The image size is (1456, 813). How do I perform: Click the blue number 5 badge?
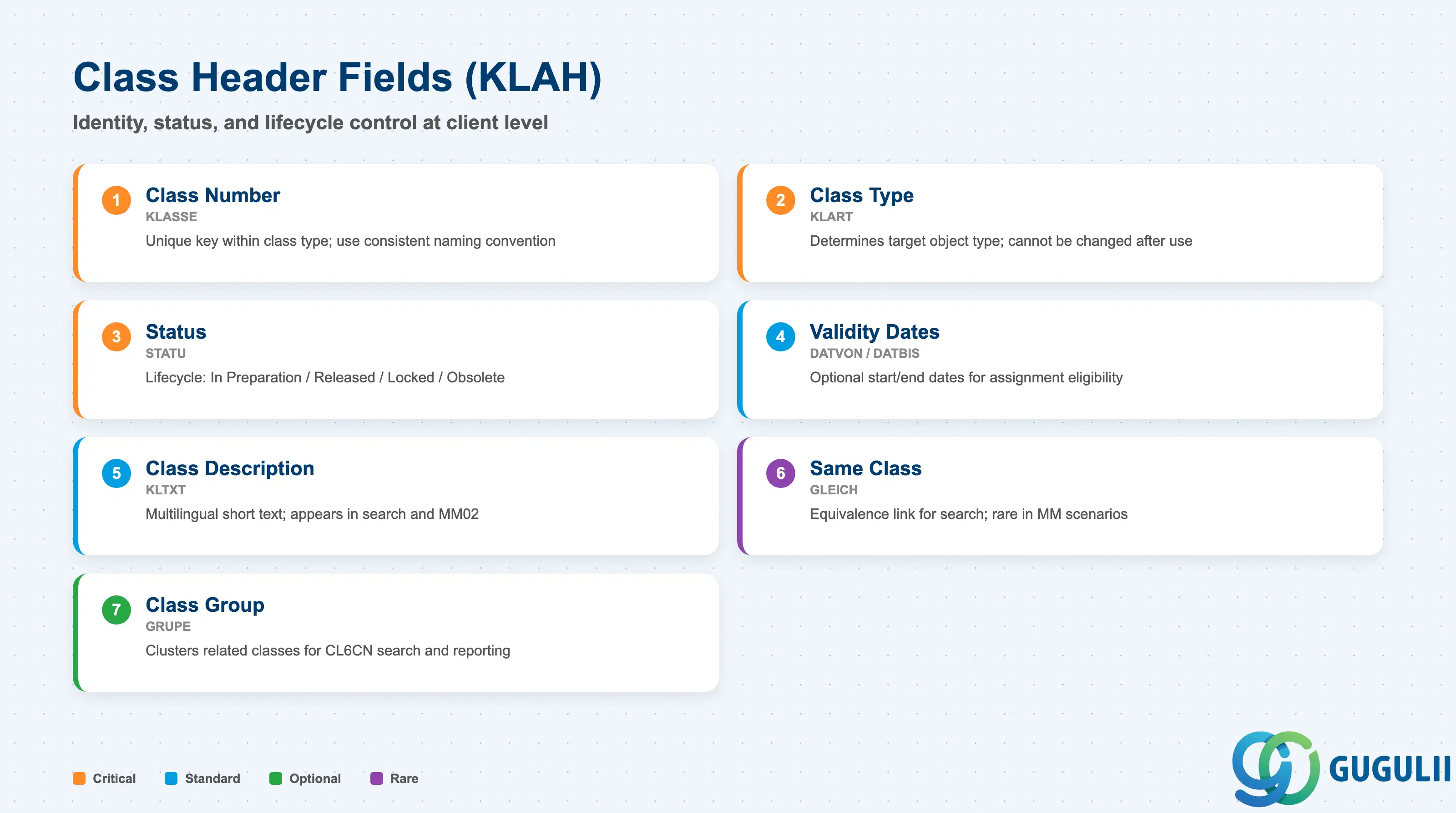tap(116, 473)
